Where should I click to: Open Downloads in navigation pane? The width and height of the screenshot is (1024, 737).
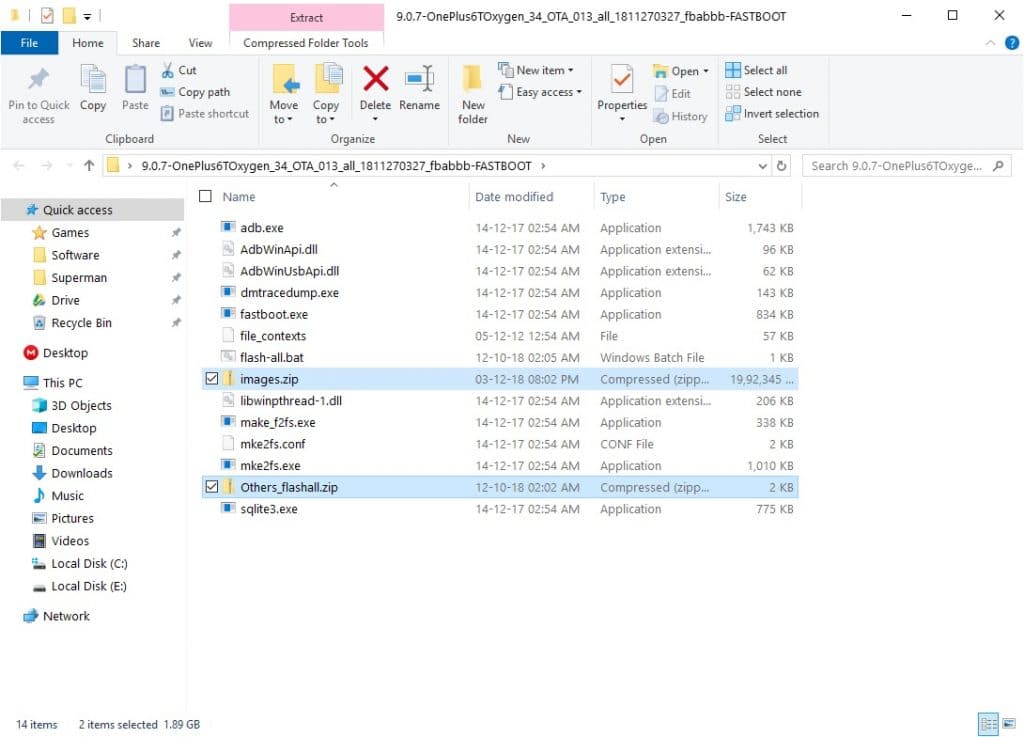82,473
